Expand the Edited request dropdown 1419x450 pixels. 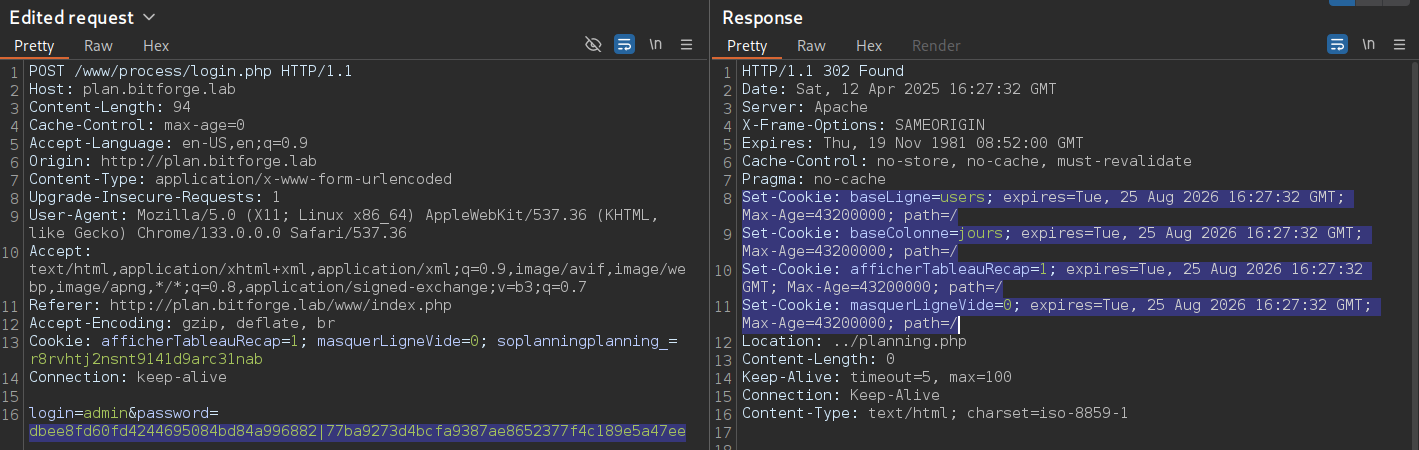[x=149, y=18]
